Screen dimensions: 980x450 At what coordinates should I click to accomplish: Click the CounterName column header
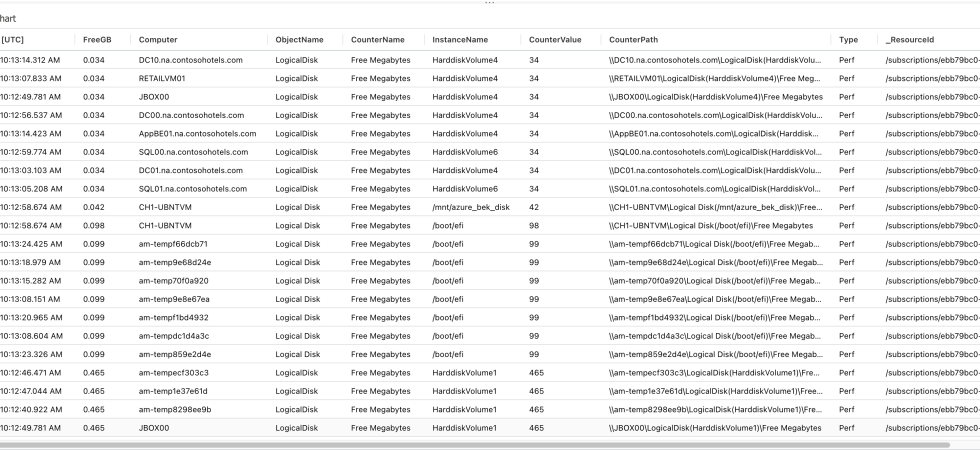378,39
